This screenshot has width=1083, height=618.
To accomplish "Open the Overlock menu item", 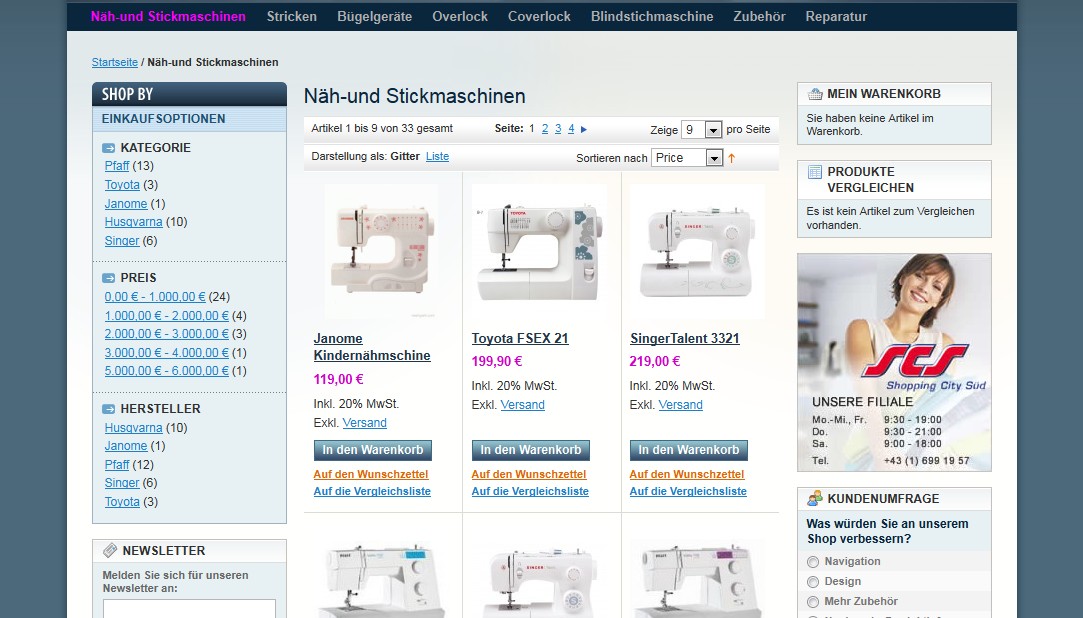I will coord(460,17).
